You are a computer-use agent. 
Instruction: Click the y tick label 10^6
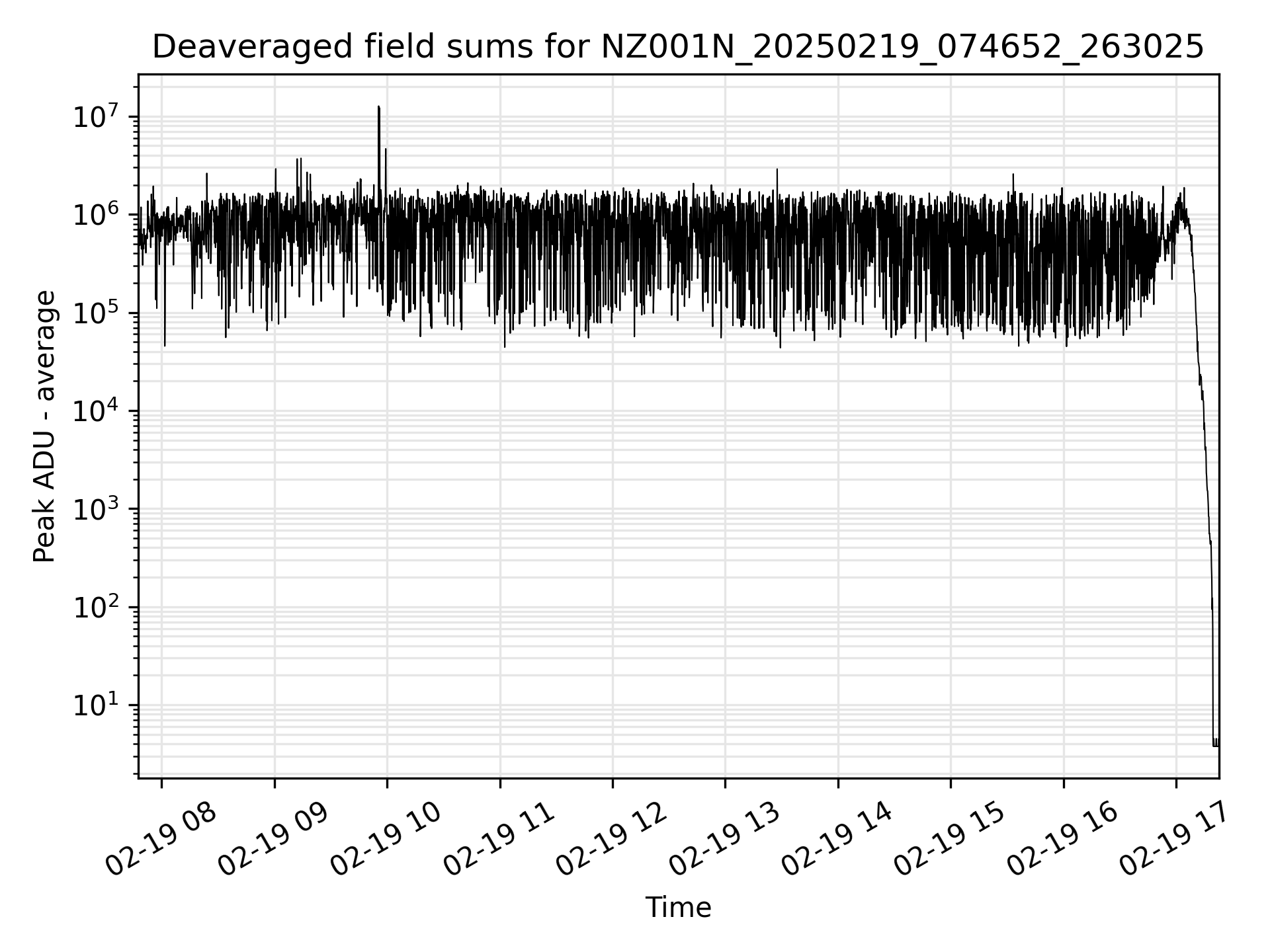click(97, 214)
